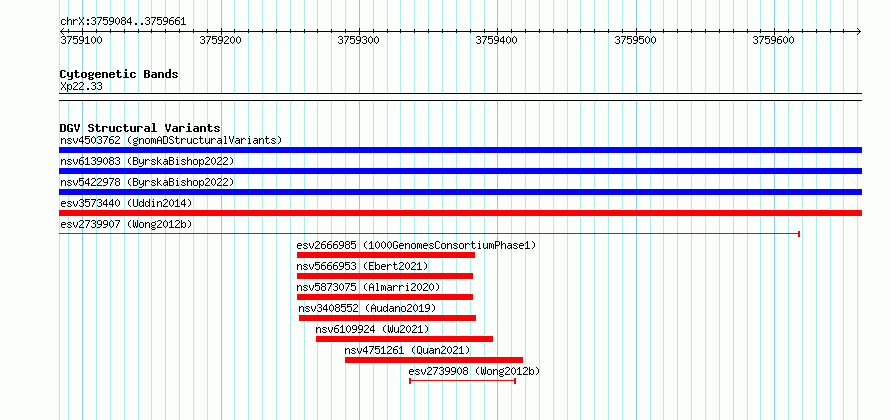Click the nsv4503762 gnomADStructuralVariants label
This screenshot has width=890, height=420.
click(x=171, y=140)
